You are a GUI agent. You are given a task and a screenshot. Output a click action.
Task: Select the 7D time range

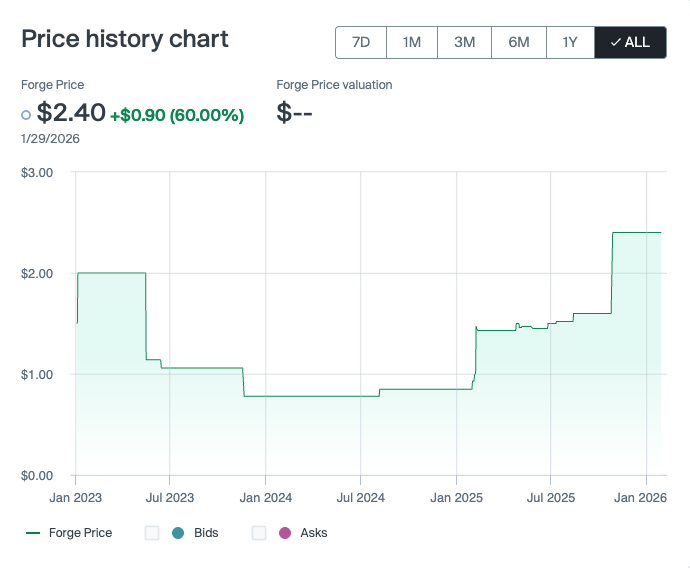pyautogui.click(x=361, y=42)
